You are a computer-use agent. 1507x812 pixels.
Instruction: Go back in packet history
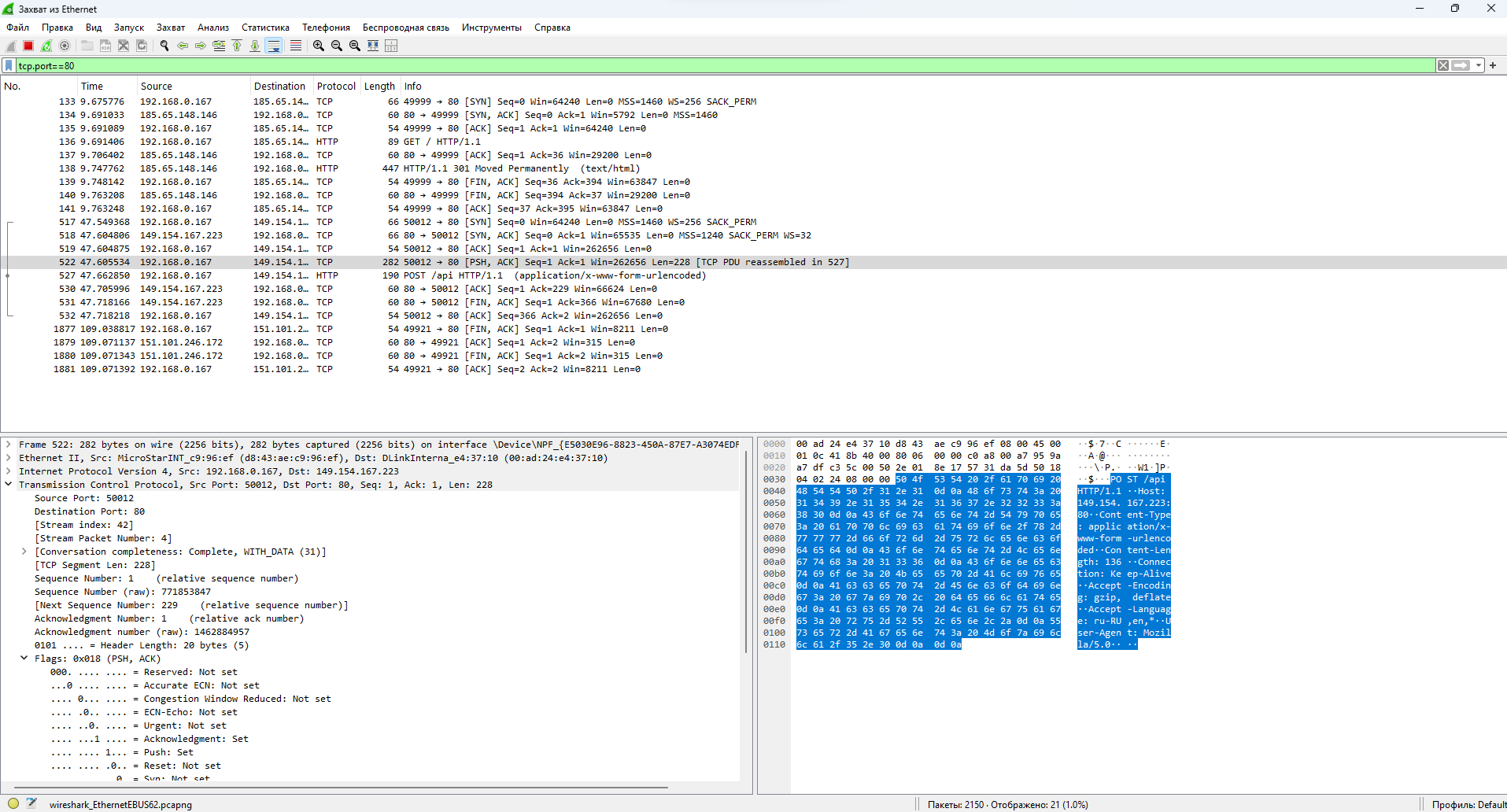coord(183,46)
